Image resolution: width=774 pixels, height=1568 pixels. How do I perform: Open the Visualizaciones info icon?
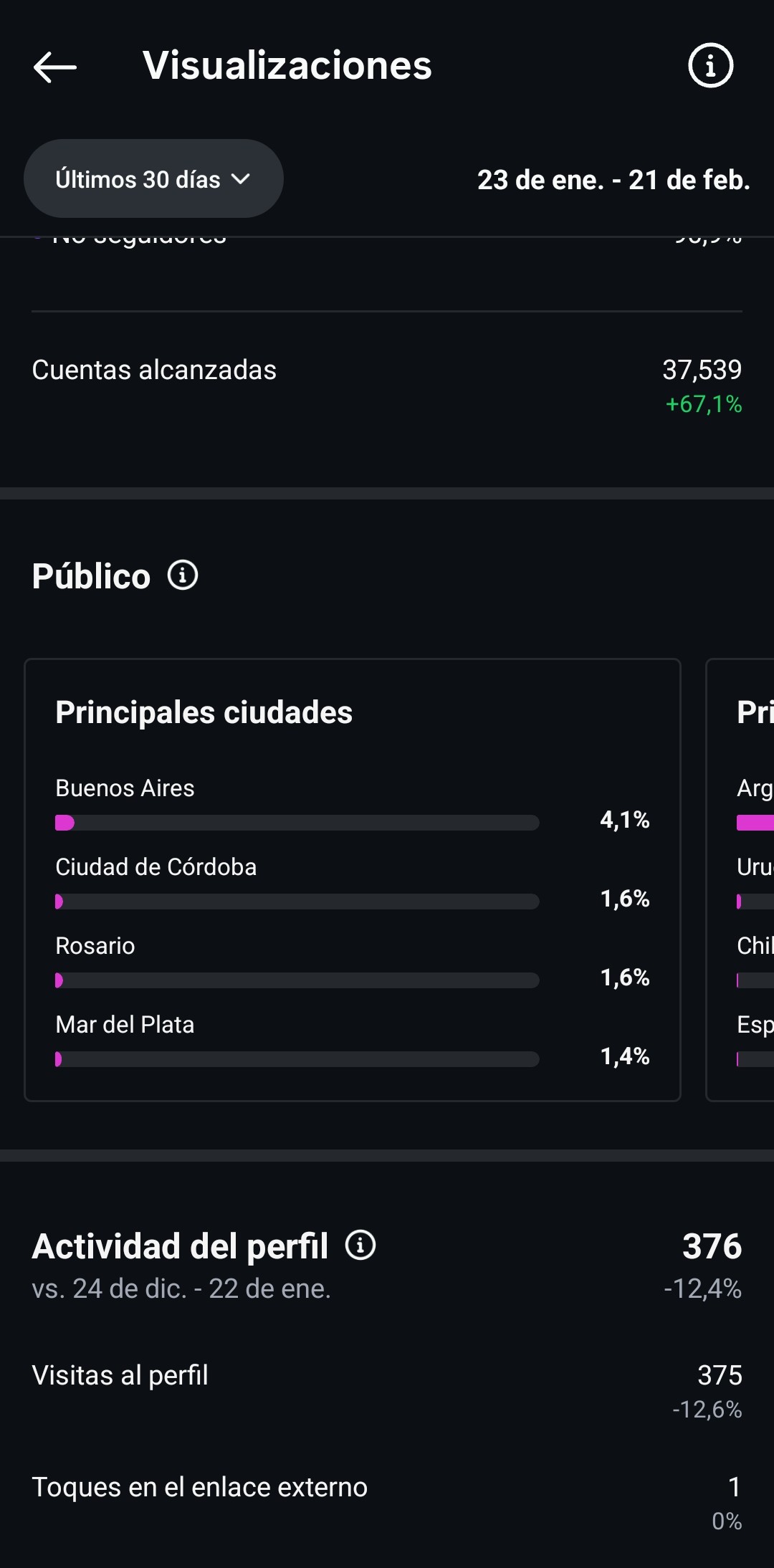[x=710, y=66]
